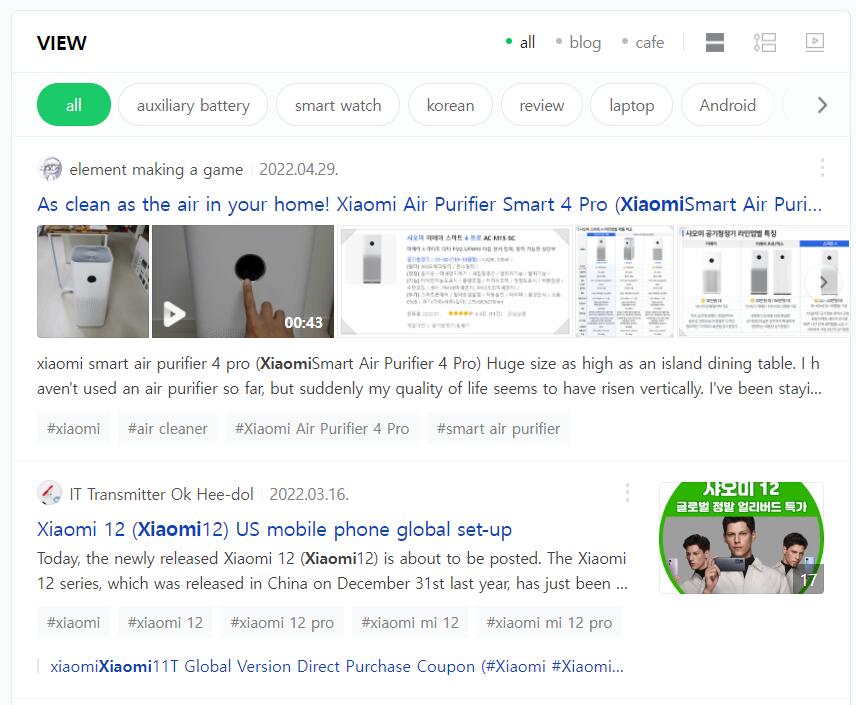Open the Xiaomi 11T Global Version coupon link
856x705 pixels.
(x=337, y=666)
